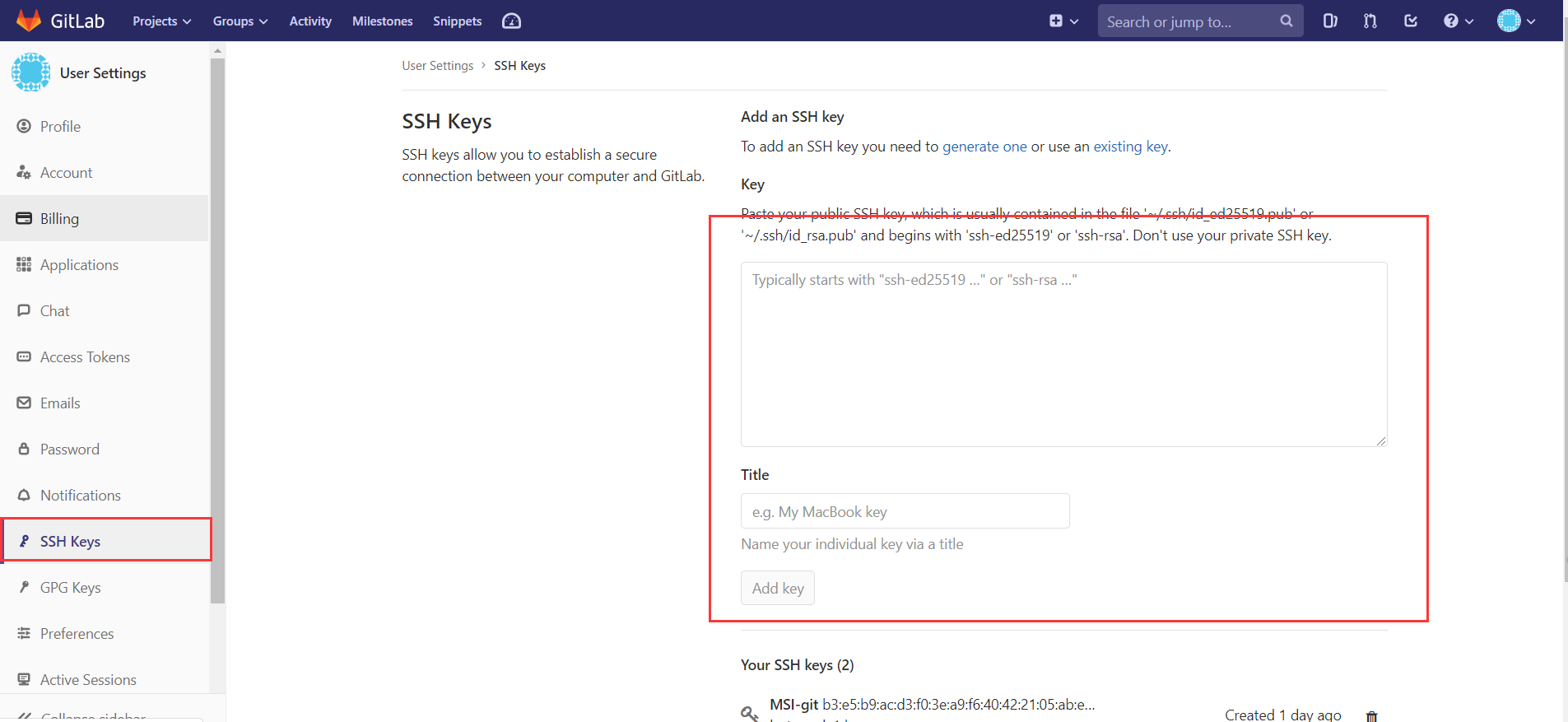Click the User Settings breadcrumb link
Viewport: 1568px width, 722px height.
pyautogui.click(x=438, y=65)
